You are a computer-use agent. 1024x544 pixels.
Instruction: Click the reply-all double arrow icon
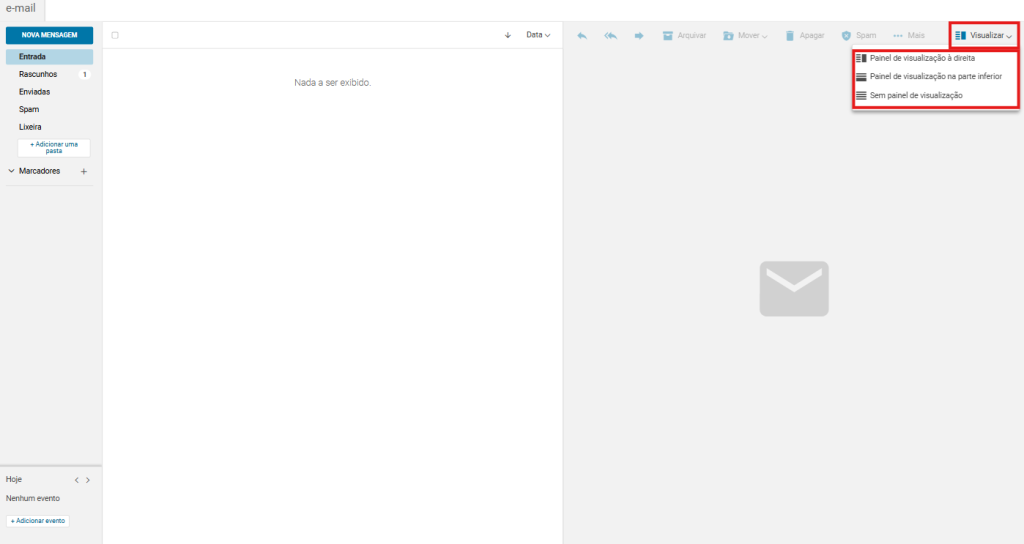click(610, 35)
